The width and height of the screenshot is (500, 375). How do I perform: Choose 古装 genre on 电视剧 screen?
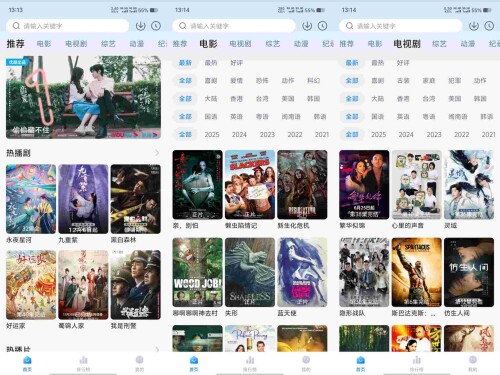403,80
